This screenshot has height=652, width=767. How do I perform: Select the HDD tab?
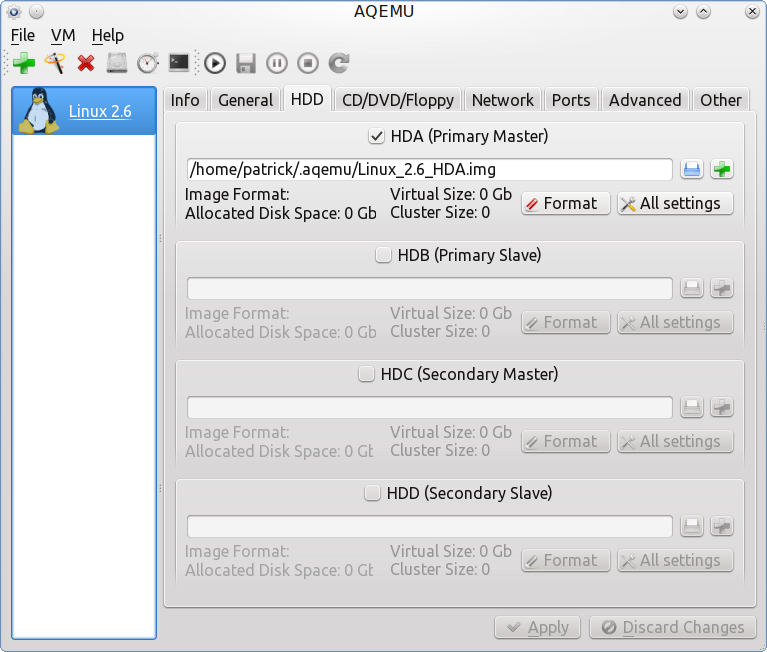[x=307, y=99]
